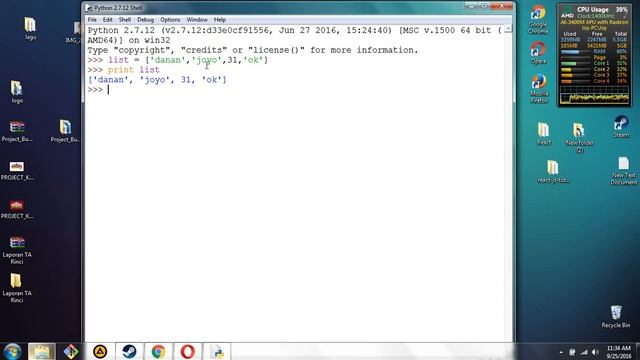
Task: Select the Project_Bu folder desktop icon
Action: pos(65,131)
